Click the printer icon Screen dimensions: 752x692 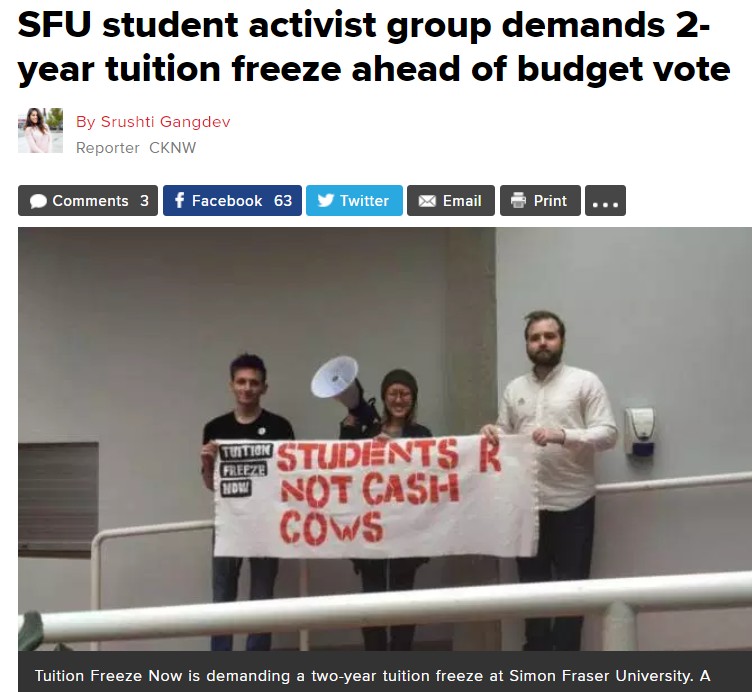click(518, 200)
